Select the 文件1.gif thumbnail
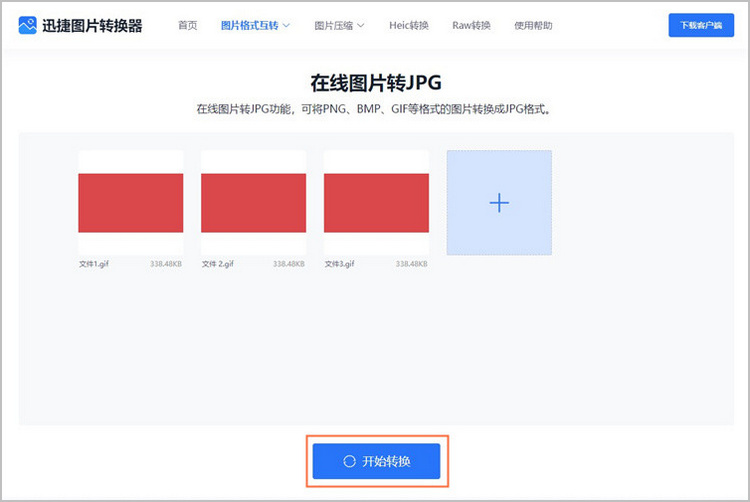 [x=131, y=203]
